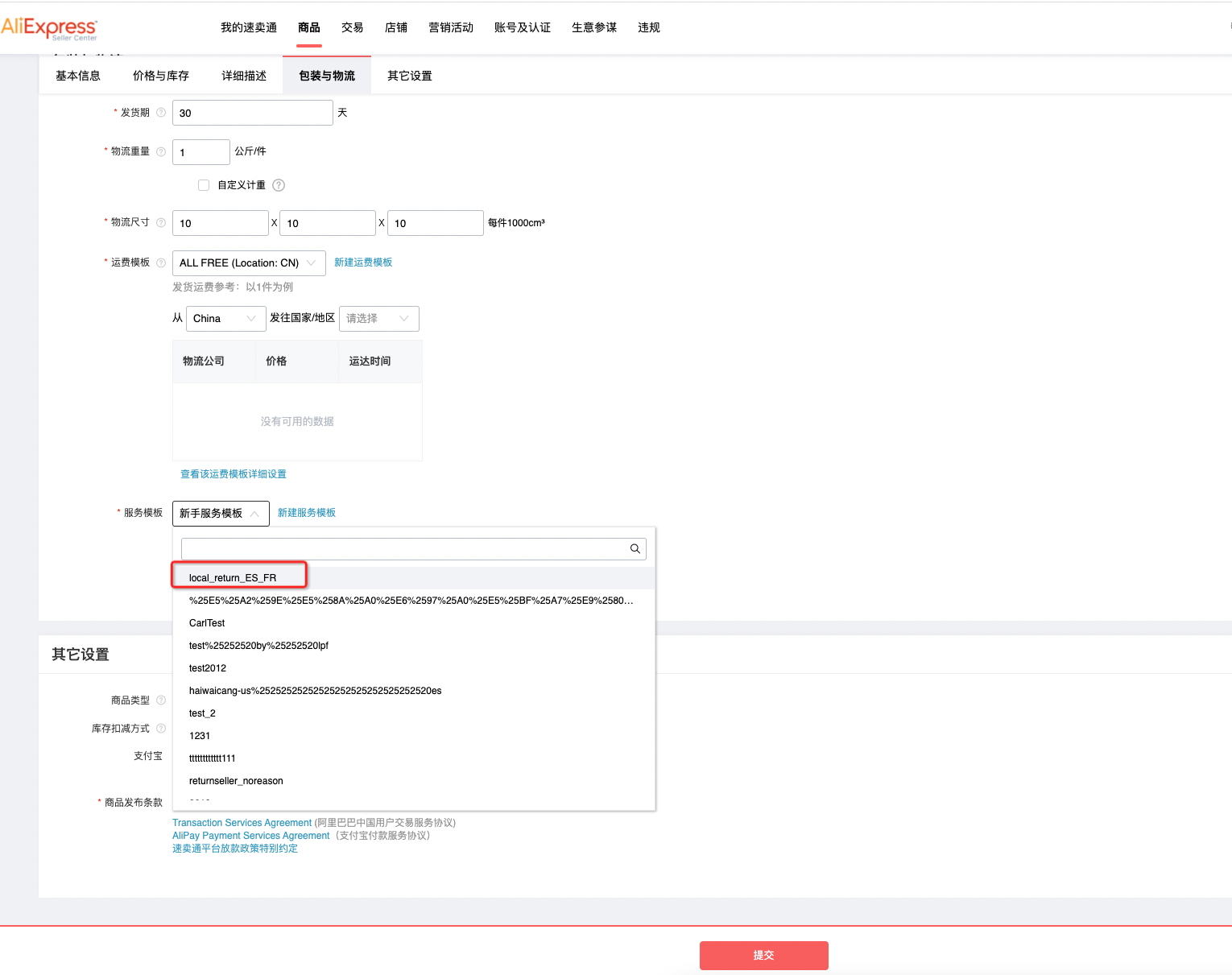Switch to 详细描述 tab
1232x975 pixels.
(x=244, y=76)
